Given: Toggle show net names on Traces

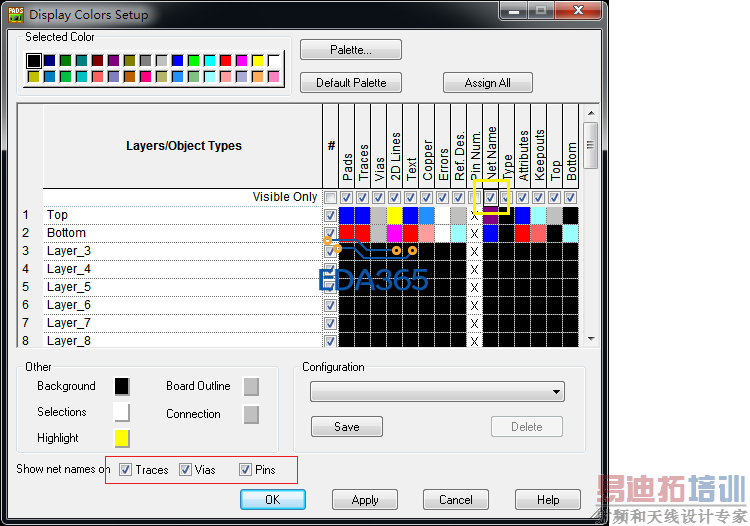Looking at the screenshot, I should [125, 470].
